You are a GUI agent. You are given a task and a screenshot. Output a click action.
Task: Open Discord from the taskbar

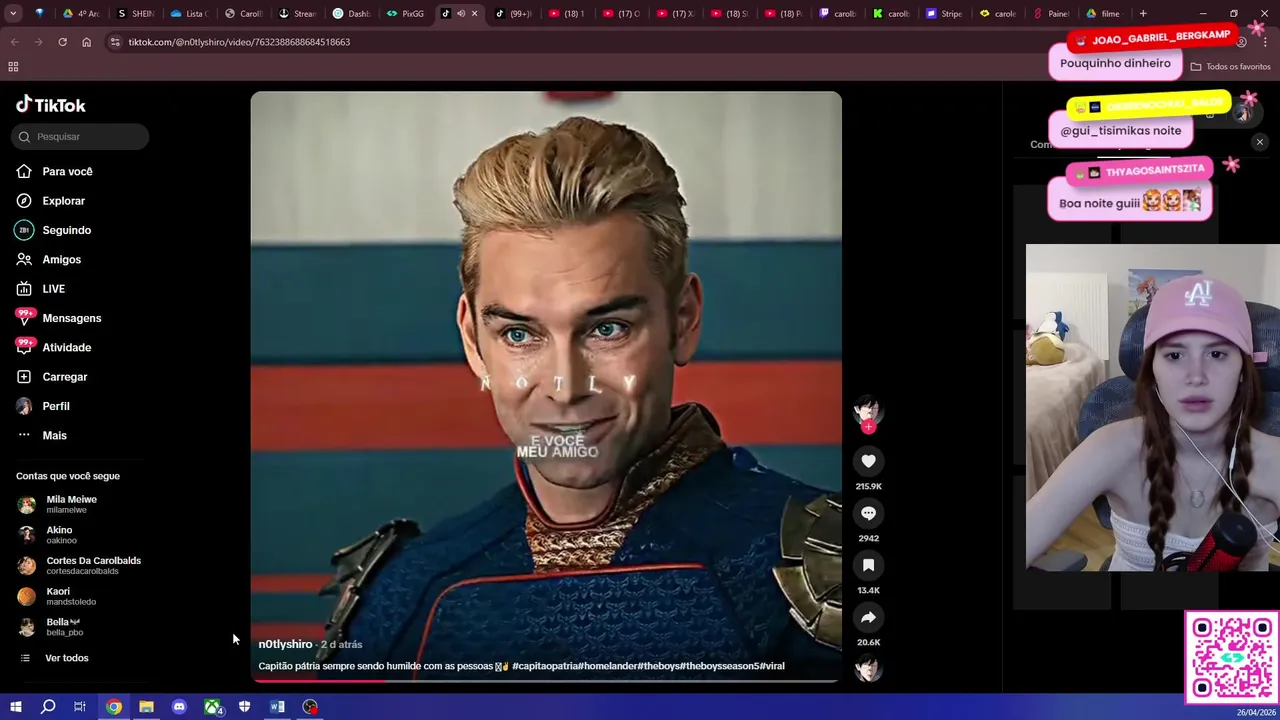179,707
